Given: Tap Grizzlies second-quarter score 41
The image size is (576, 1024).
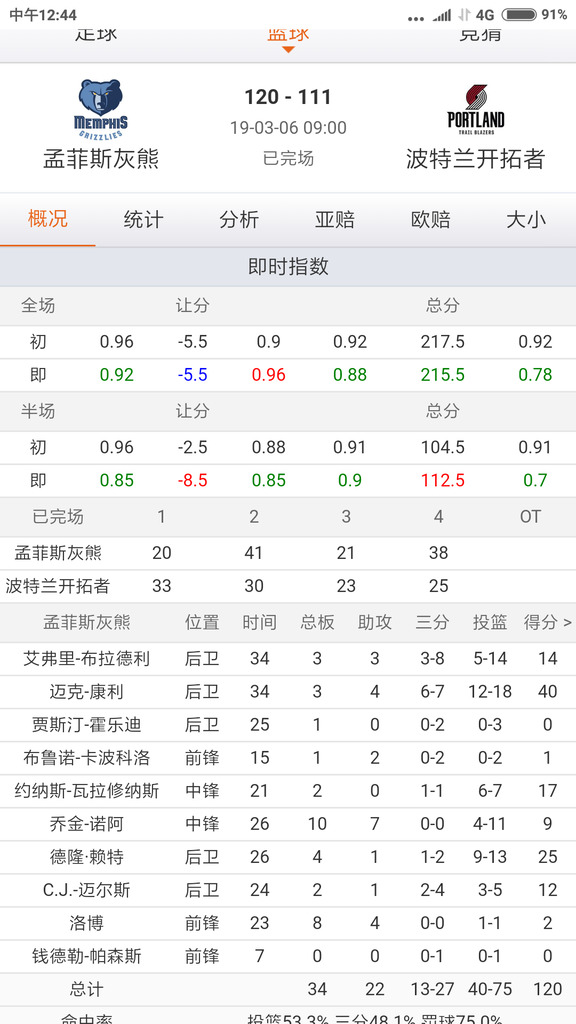Looking at the screenshot, I should pos(253,553).
